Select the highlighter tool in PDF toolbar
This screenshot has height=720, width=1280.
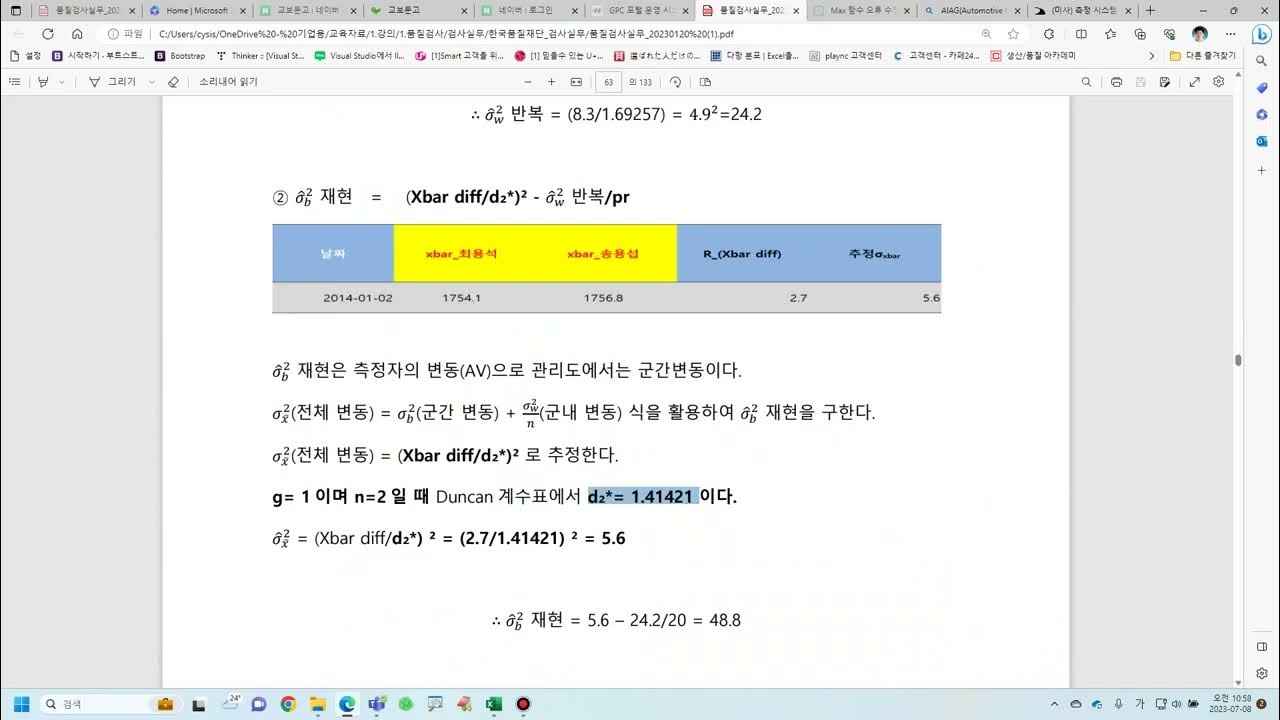[x=44, y=82]
